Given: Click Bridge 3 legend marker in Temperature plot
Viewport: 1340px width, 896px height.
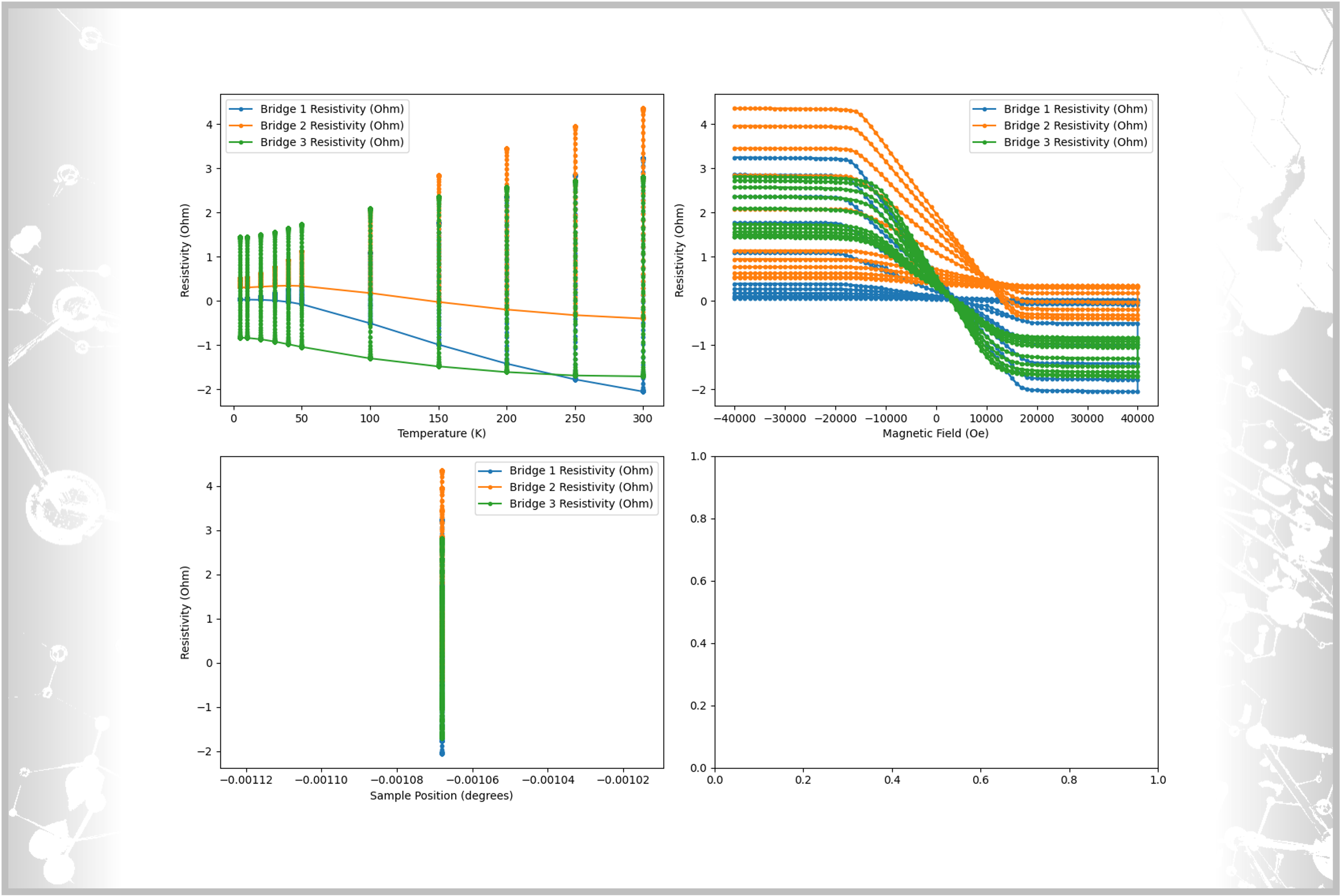Looking at the screenshot, I should (x=241, y=142).
